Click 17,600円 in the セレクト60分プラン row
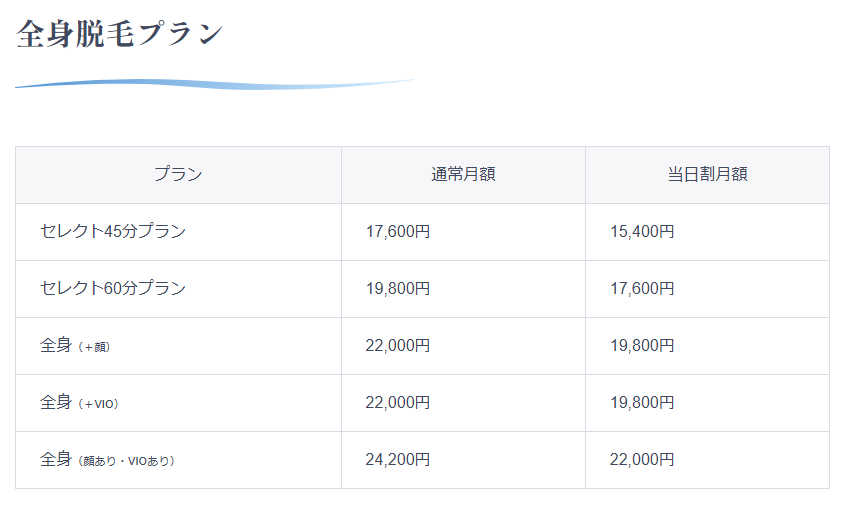 [x=642, y=288]
